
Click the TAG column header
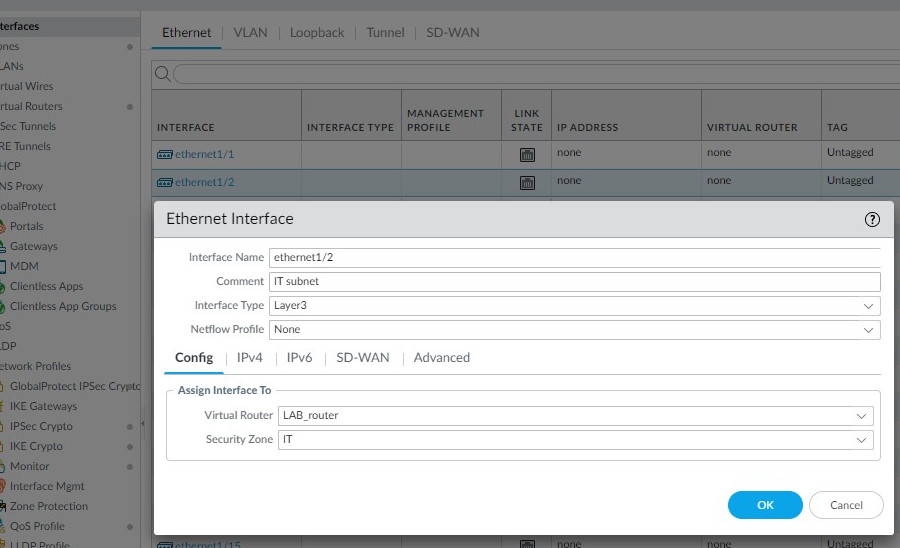[837, 127]
